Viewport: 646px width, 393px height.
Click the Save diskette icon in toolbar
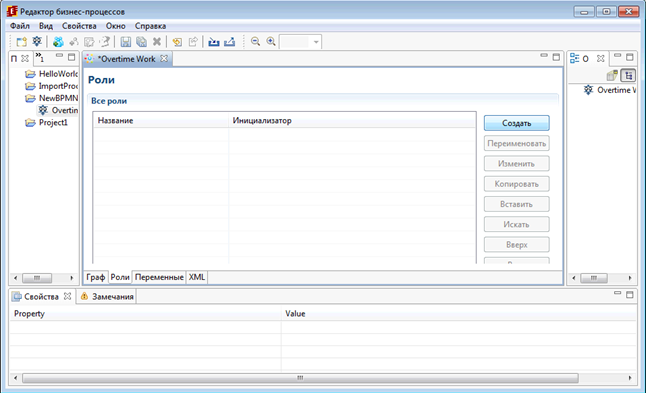coord(125,42)
